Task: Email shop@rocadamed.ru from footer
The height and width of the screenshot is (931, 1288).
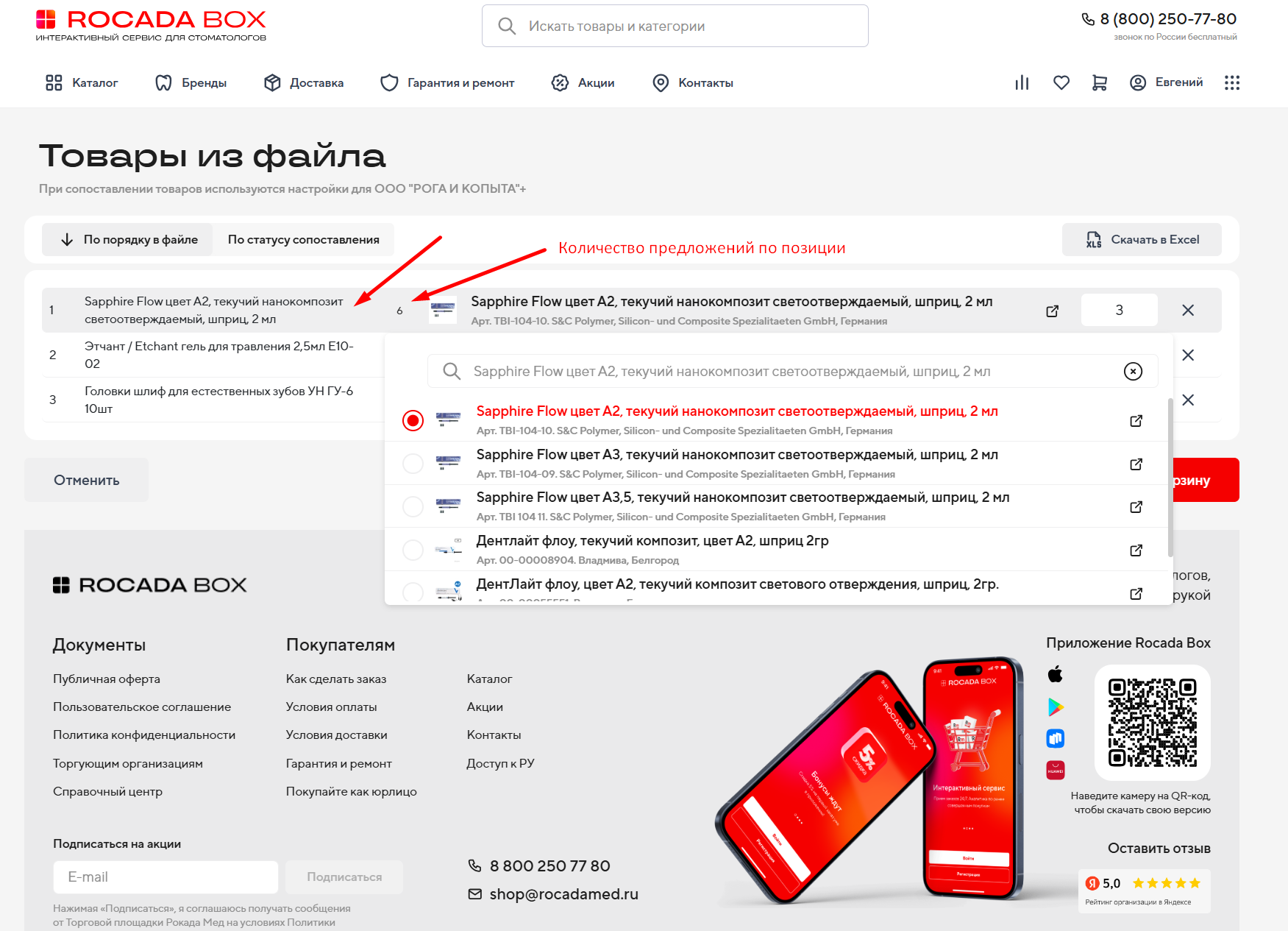Action: tap(553, 894)
